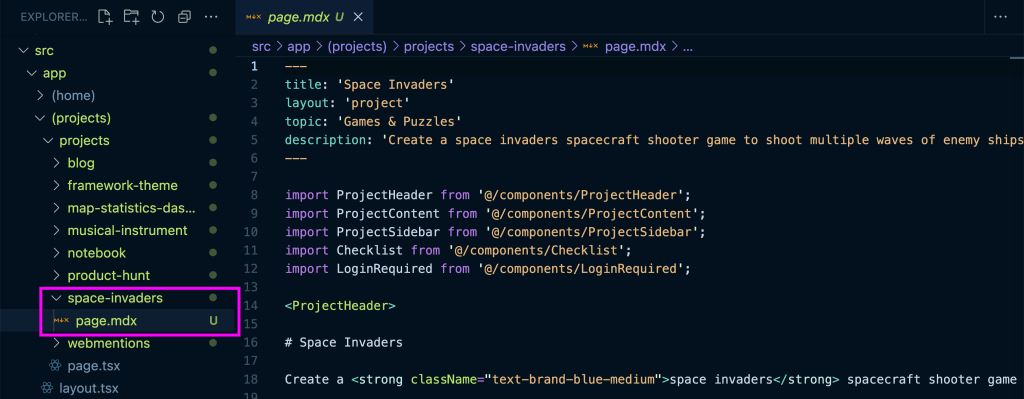
Task: Click the New Folder icon in Explorer
Action: tap(131, 17)
